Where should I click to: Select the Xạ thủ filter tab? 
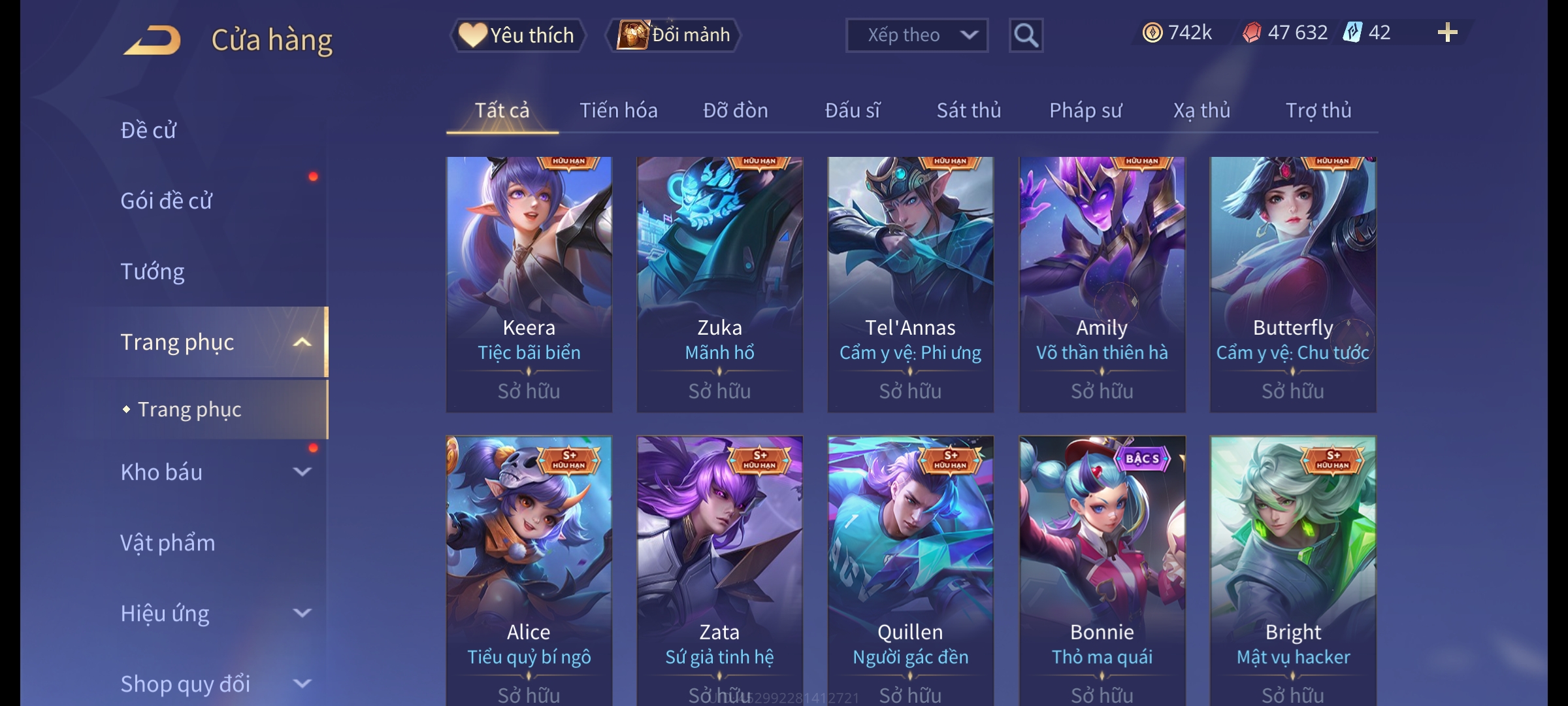click(x=1201, y=110)
